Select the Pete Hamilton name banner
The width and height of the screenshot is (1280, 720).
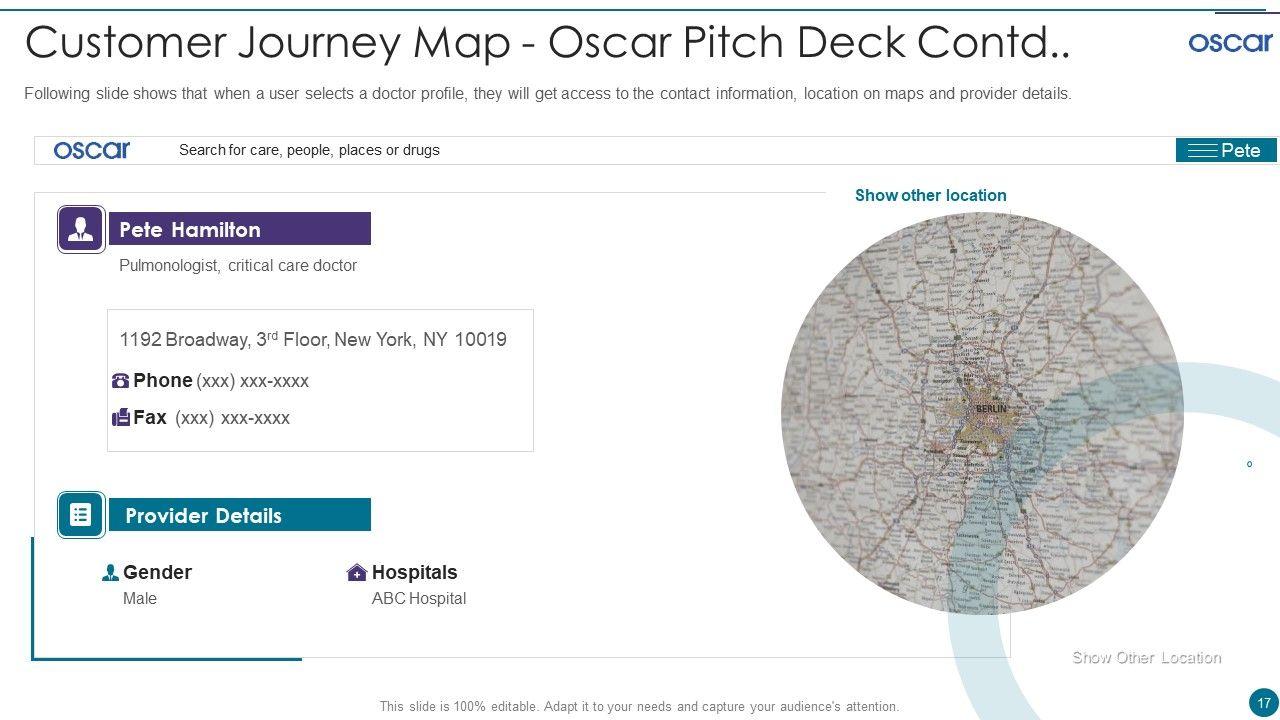coord(239,229)
